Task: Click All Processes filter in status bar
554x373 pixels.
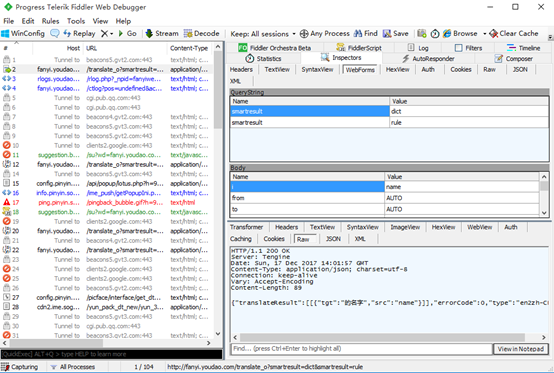Action: click(73, 367)
